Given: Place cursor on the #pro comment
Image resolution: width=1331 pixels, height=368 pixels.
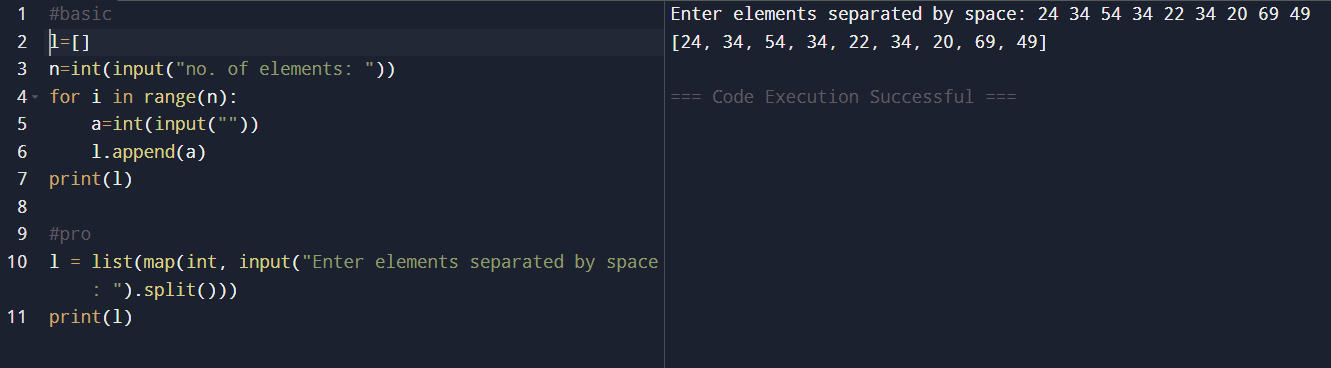Looking at the screenshot, I should [70, 235].
